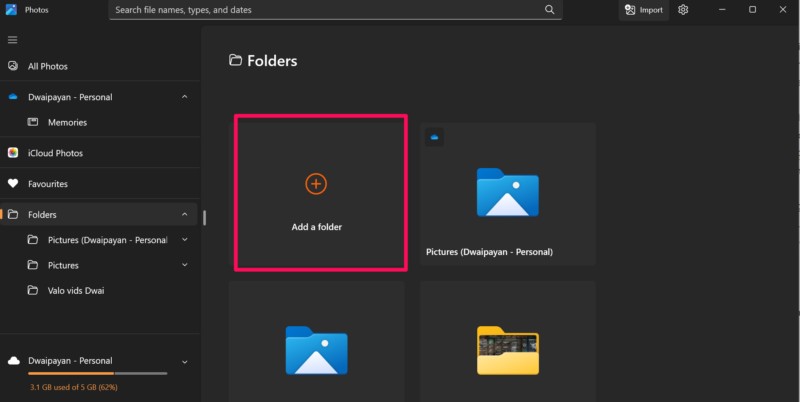Click the OneDrive storage usage bar
The width and height of the screenshot is (800, 402).
click(98, 374)
